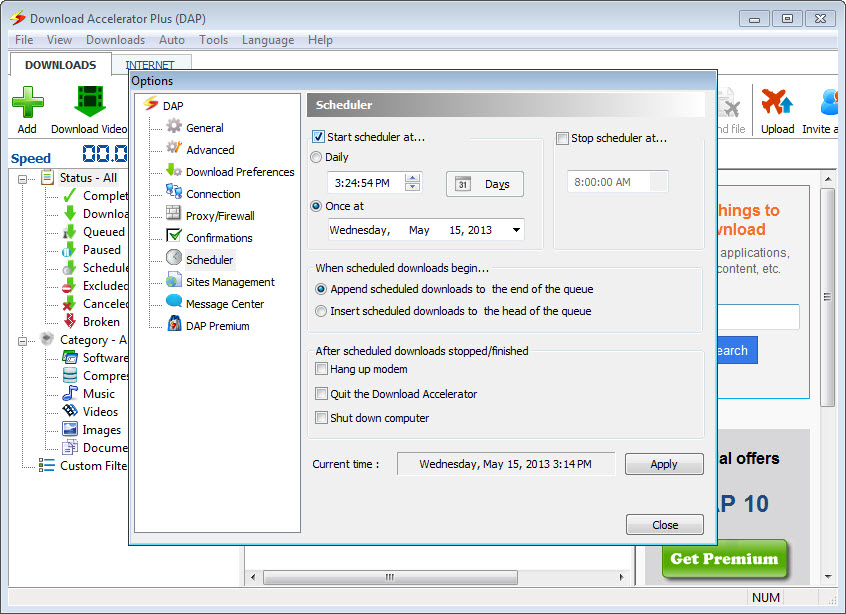This screenshot has width=846, height=614.
Task: Click the Download Video film icon
Action: point(90,101)
